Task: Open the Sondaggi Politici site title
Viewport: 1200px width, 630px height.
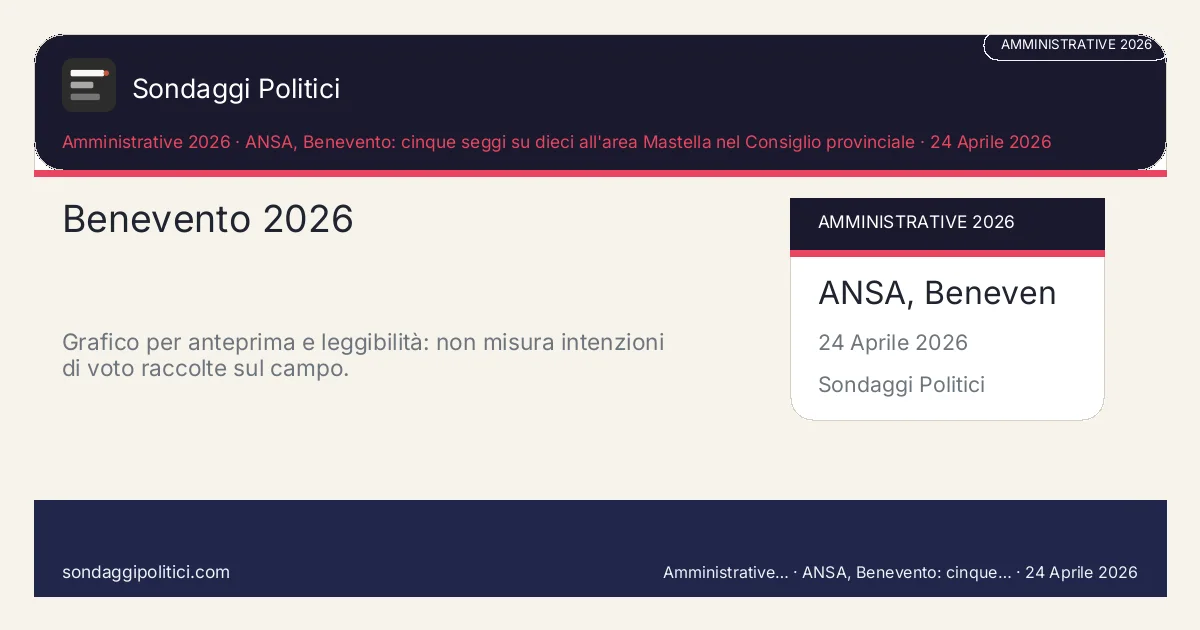Action: [x=236, y=89]
